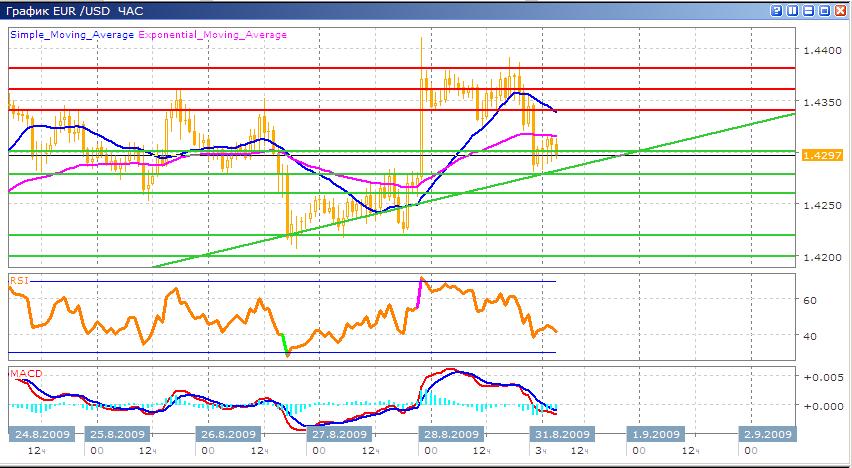This screenshot has height=468, width=852.
Task: Click the 25.8.2009 date marker
Action: coord(118,434)
